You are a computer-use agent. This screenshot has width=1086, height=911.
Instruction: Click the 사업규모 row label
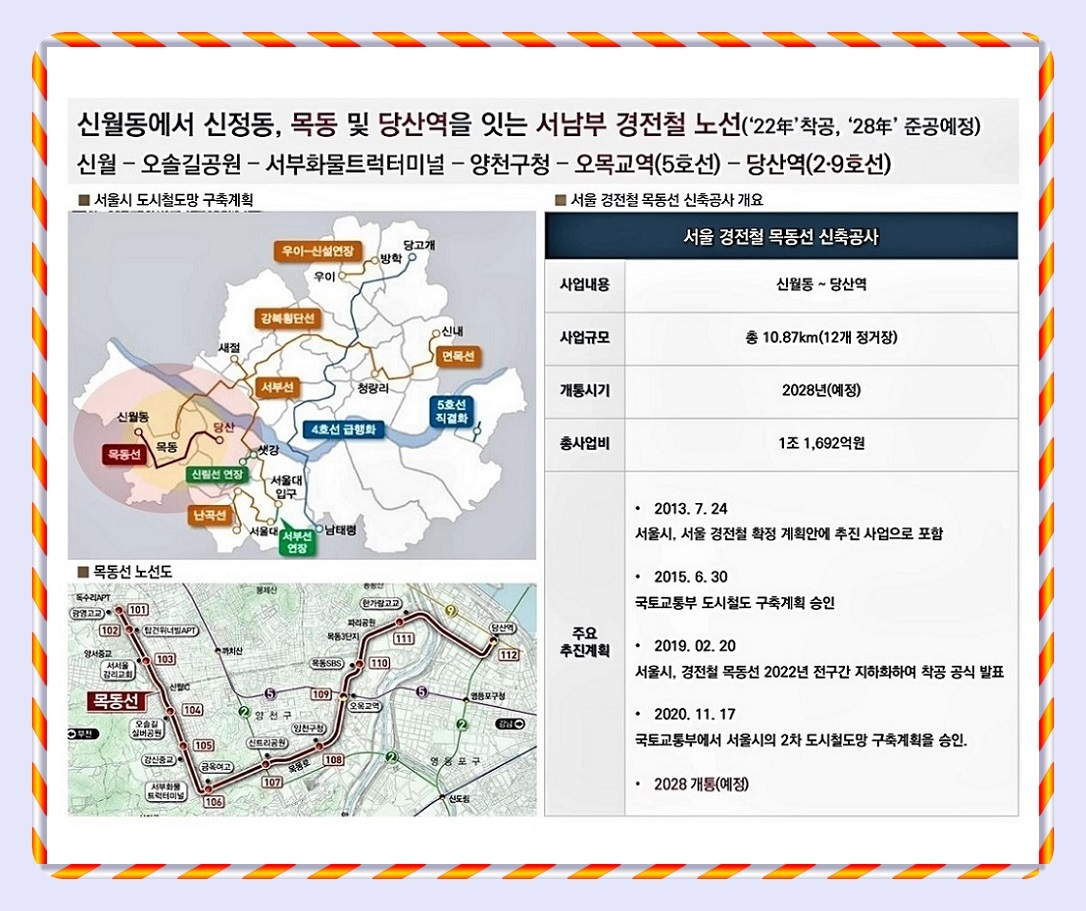click(x=585, y=337)
